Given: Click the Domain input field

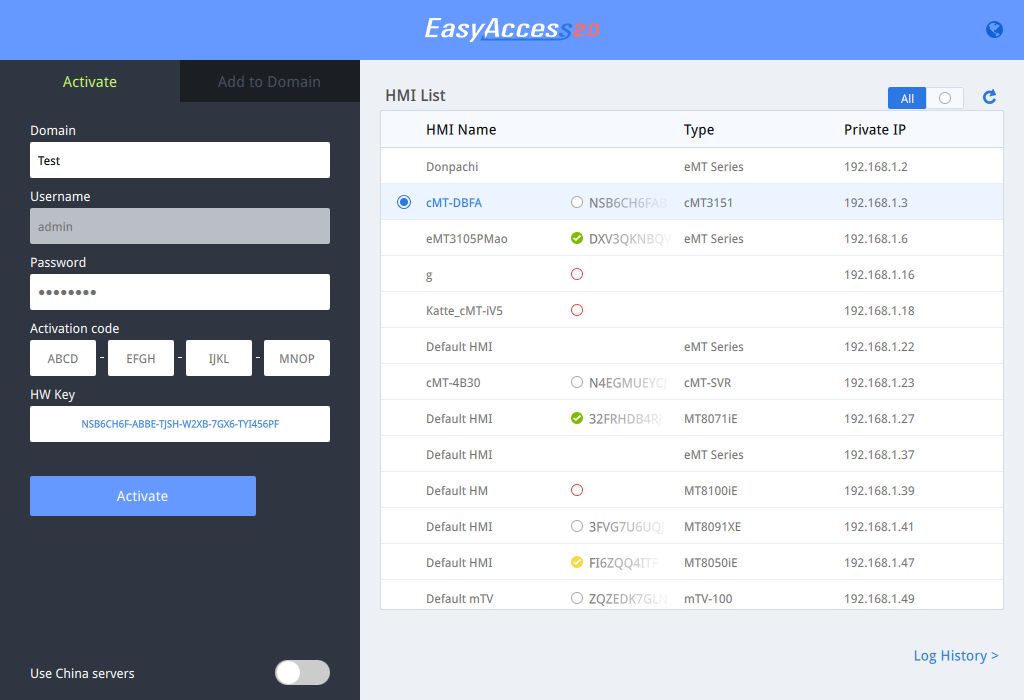Looking at the screenshot, I should 180,160.
